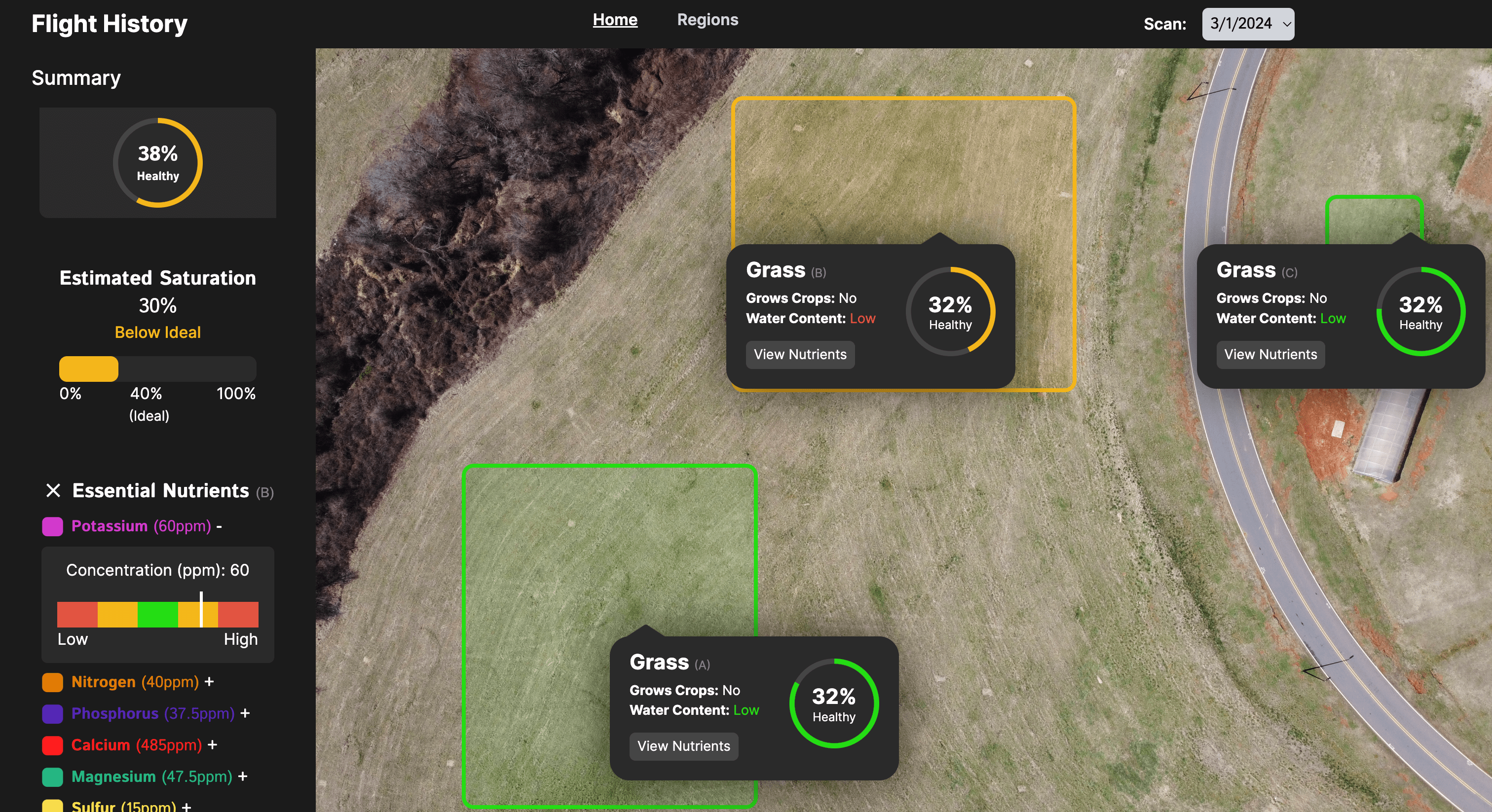Viewport: 1492px width, 812px height.
Task: Click View Nutrients for Grass A
Action: (683, 746)
